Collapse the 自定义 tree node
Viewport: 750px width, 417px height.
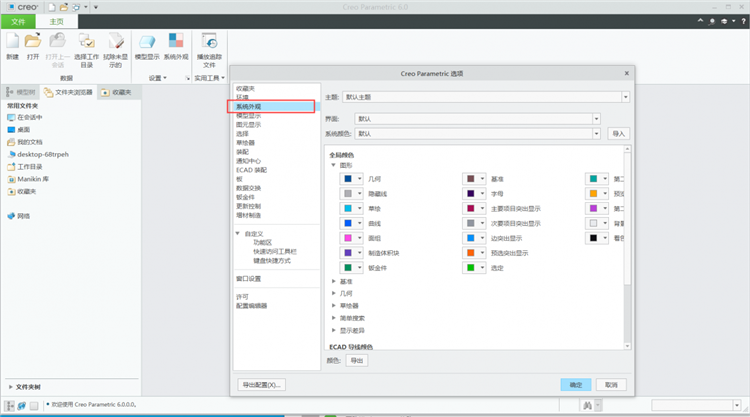[x=237, y=233]
